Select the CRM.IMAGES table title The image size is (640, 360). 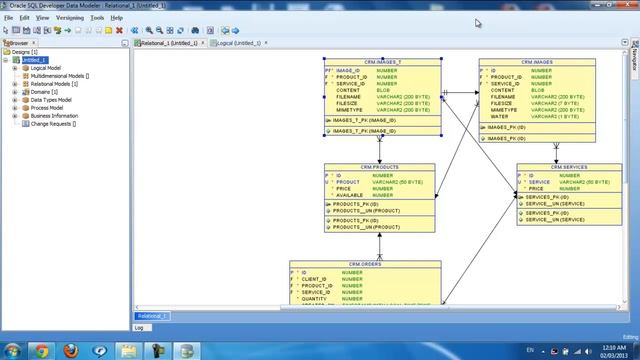537,62
